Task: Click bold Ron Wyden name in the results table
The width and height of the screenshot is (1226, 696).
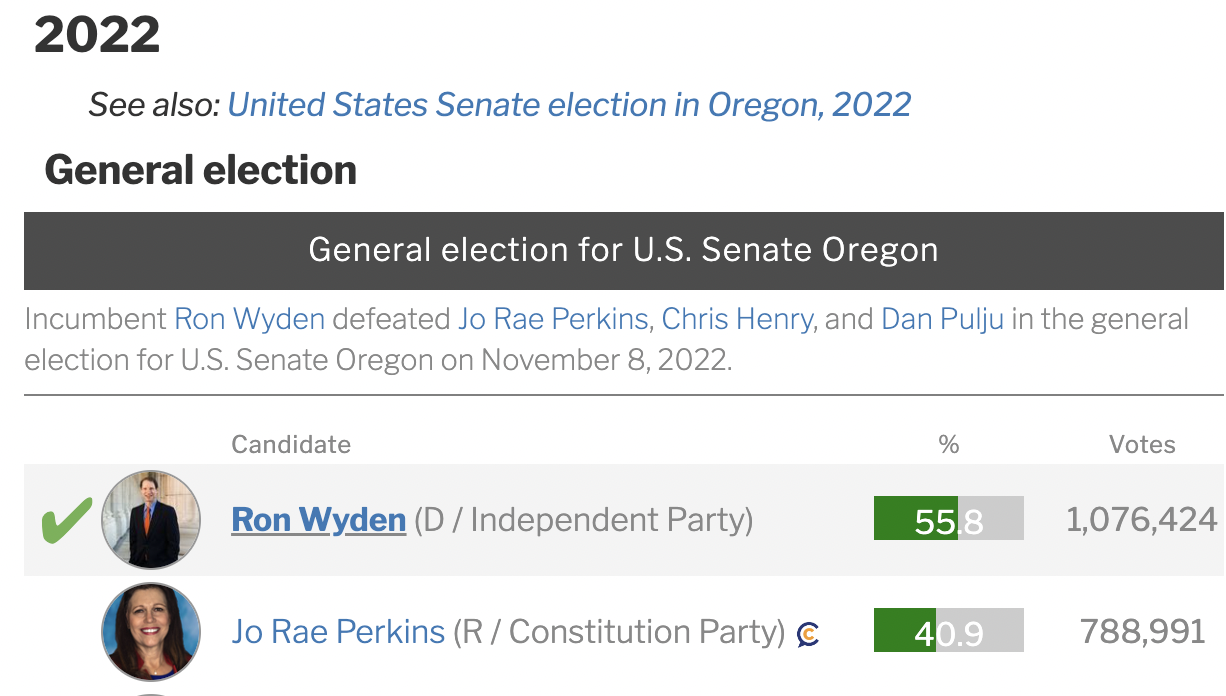Action: coord(319,520)
